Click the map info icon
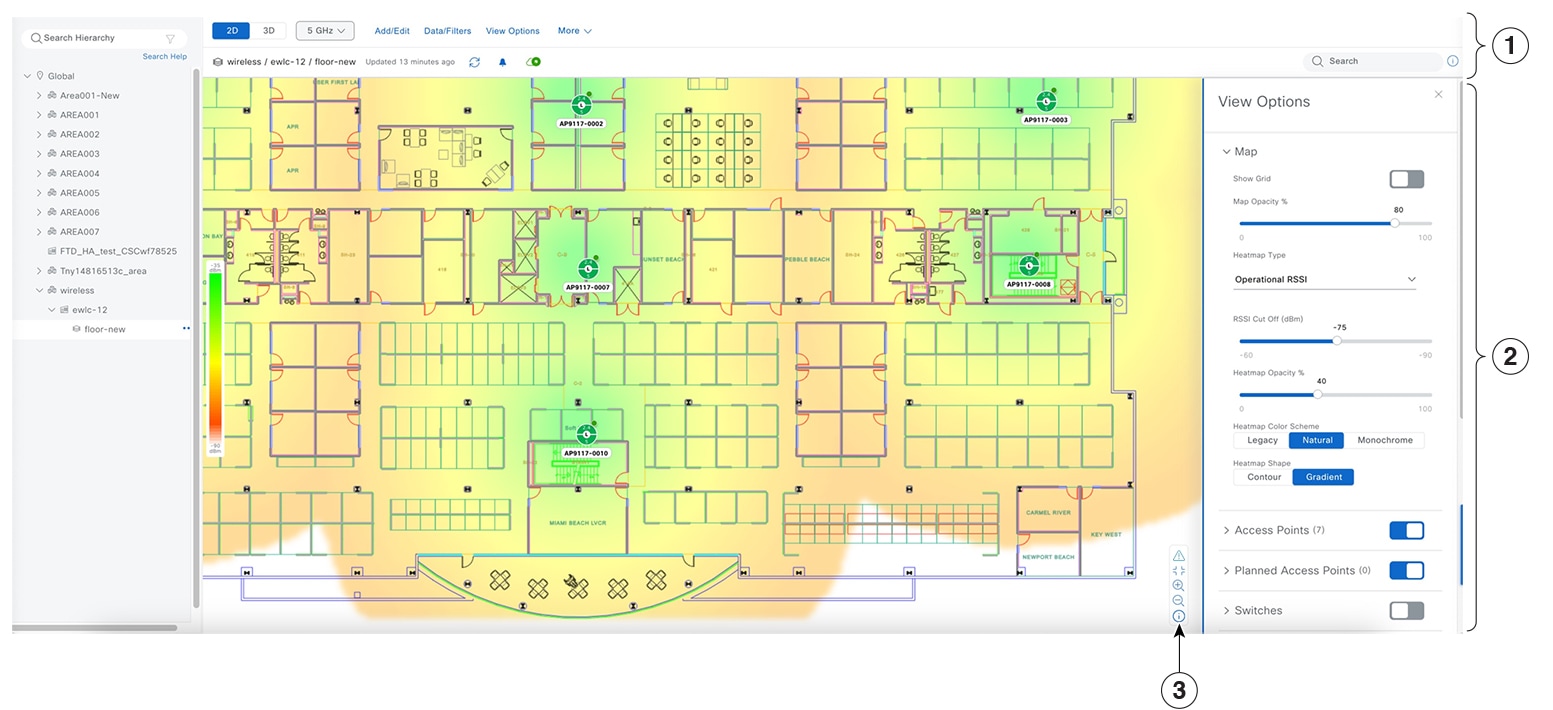 click(1178, 615)
